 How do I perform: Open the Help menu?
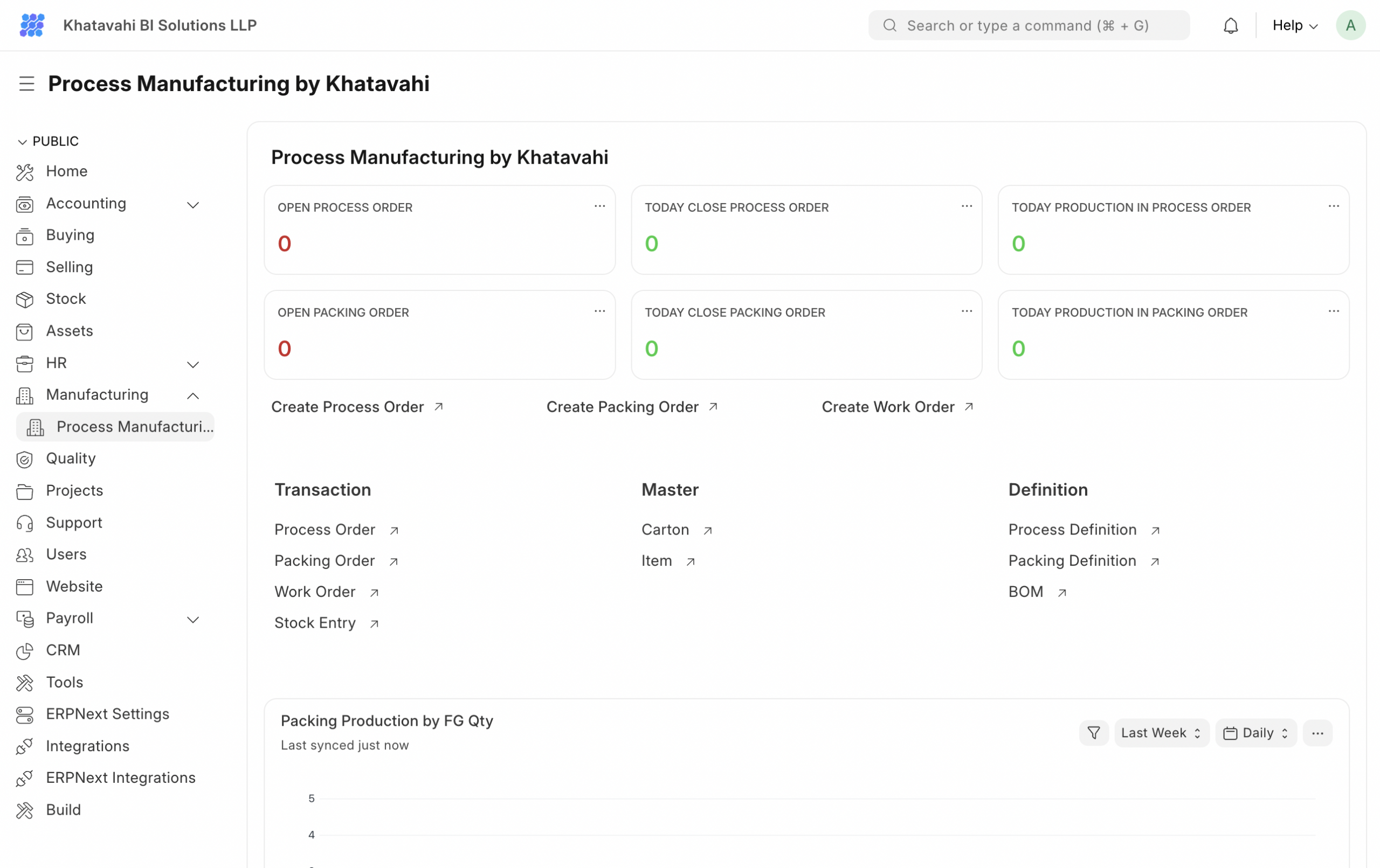tap(1295, 25)
